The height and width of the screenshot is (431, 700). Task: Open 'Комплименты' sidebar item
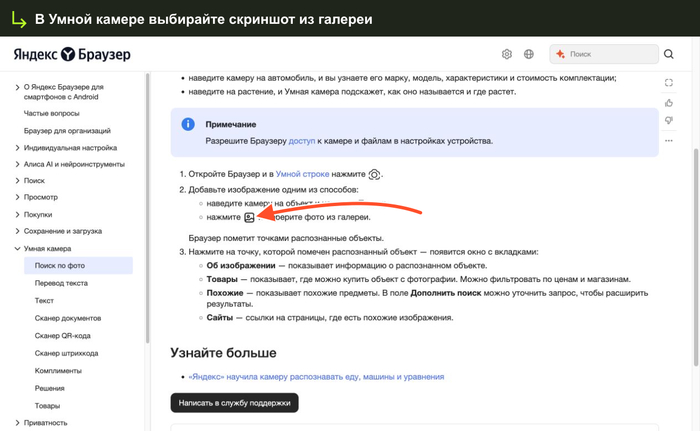[x=58, y=371]
